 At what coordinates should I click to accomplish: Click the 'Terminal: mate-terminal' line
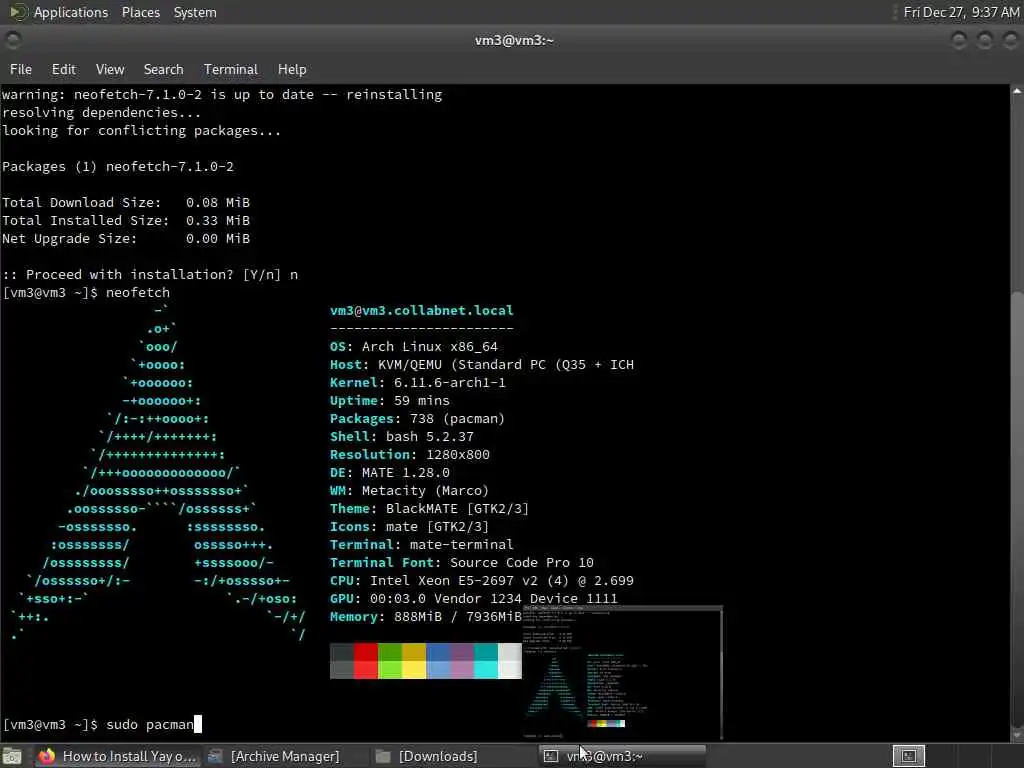(x=421, y=545)
